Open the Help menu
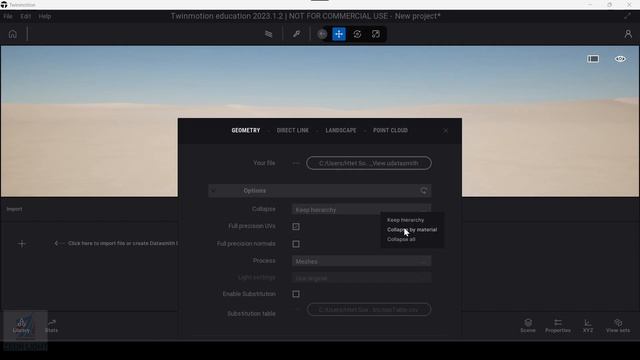Viewport: 640px width, 360px height. [44, 16]
